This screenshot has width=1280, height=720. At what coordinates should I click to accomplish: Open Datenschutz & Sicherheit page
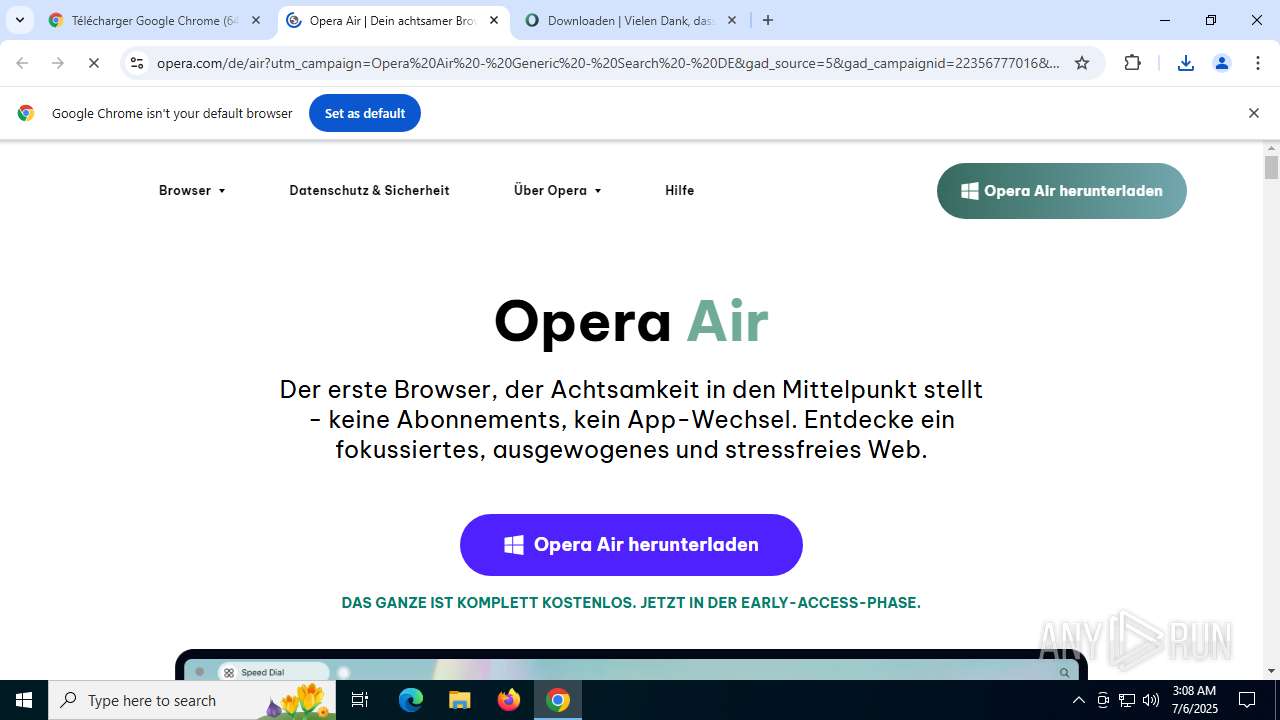pyautogui.click(x=369, y=190)
